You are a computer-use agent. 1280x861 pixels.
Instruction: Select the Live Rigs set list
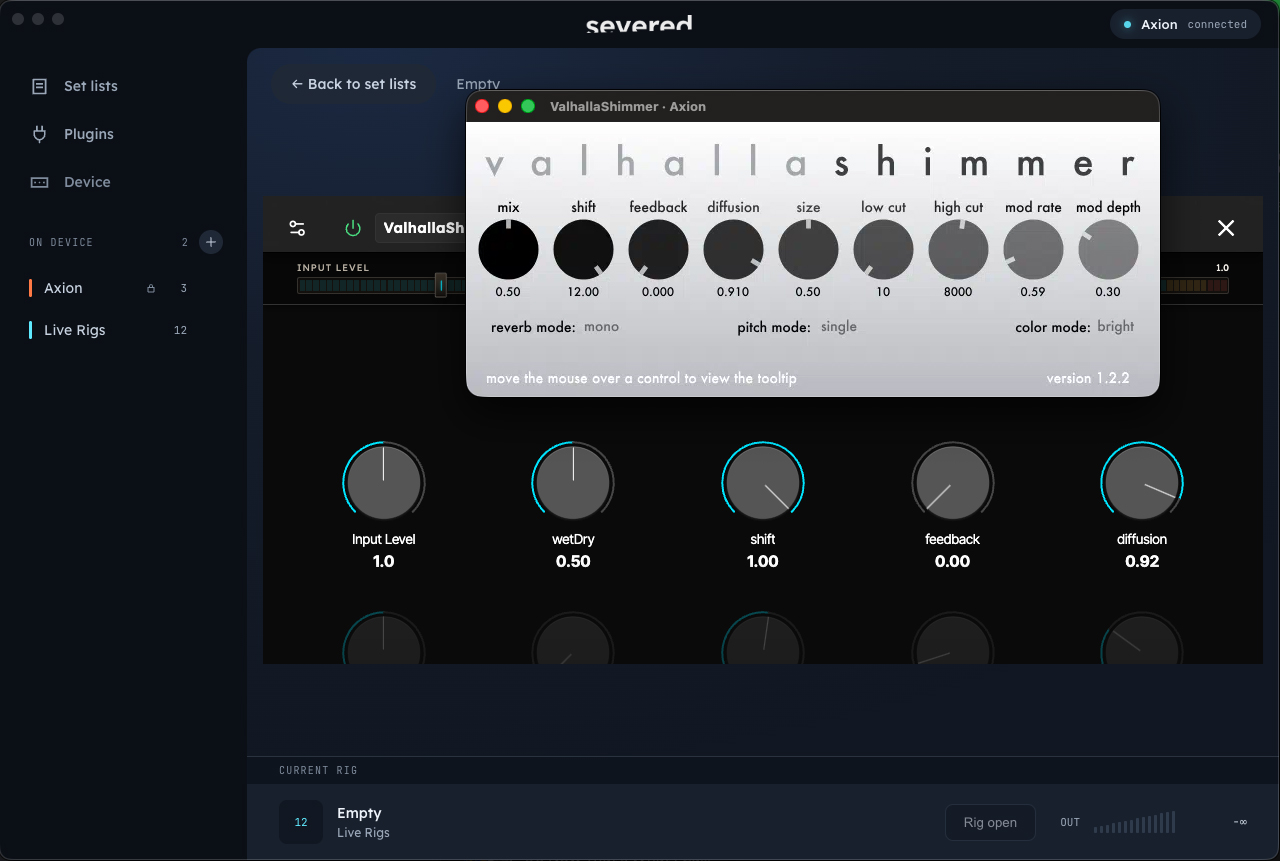[x=110, y=330]
